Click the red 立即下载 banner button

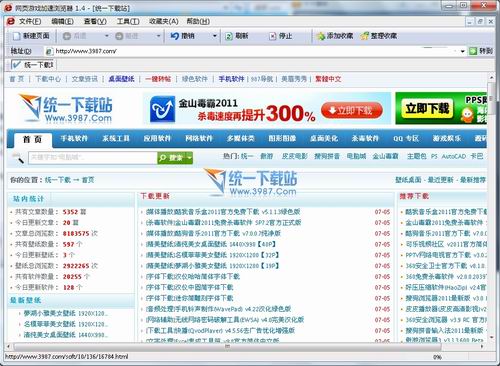pyautogui.click(x=352, y=110)
